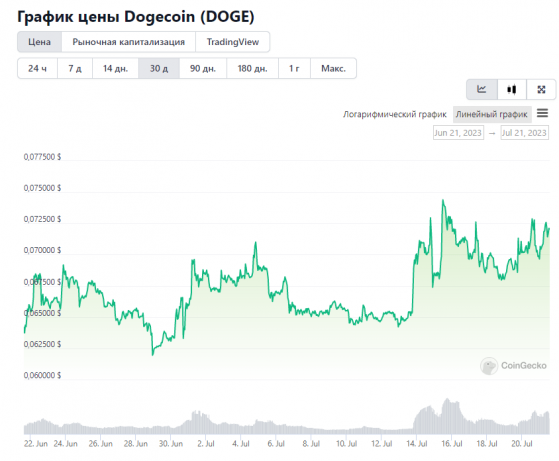
Task: Click the 0,077500 $ axis label
Action: [x=42, y=157]
